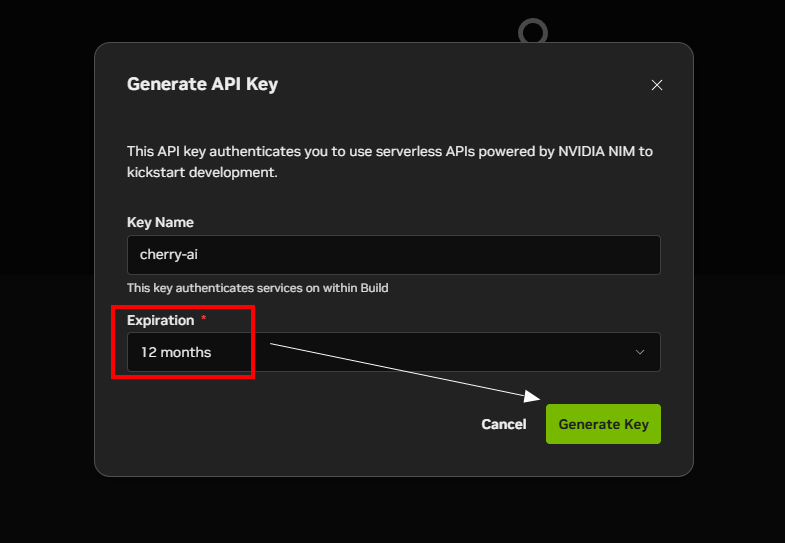
Task: Click the Key Name input field
Action: tap(393, 255)
